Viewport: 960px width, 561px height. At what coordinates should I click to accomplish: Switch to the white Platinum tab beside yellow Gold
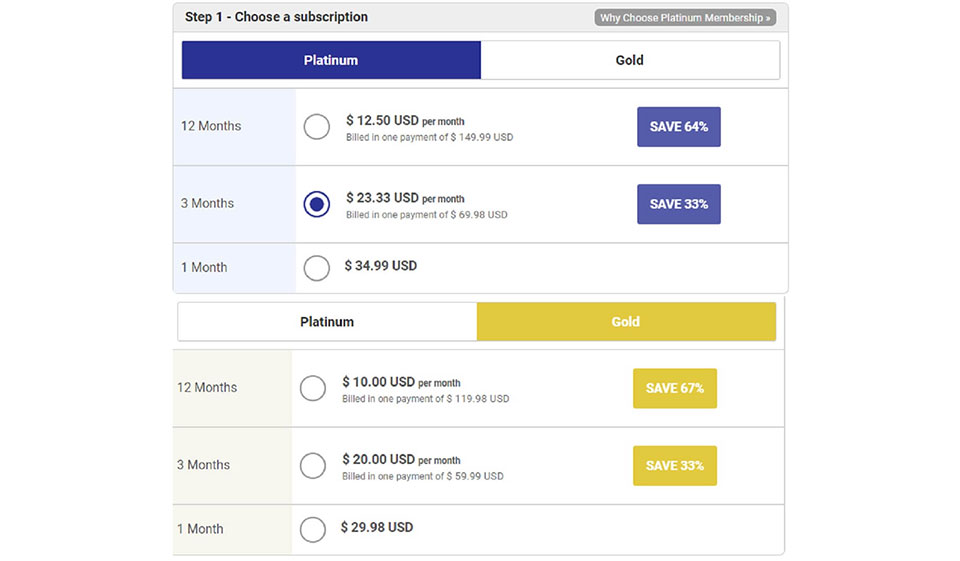(x=327, y=322)
